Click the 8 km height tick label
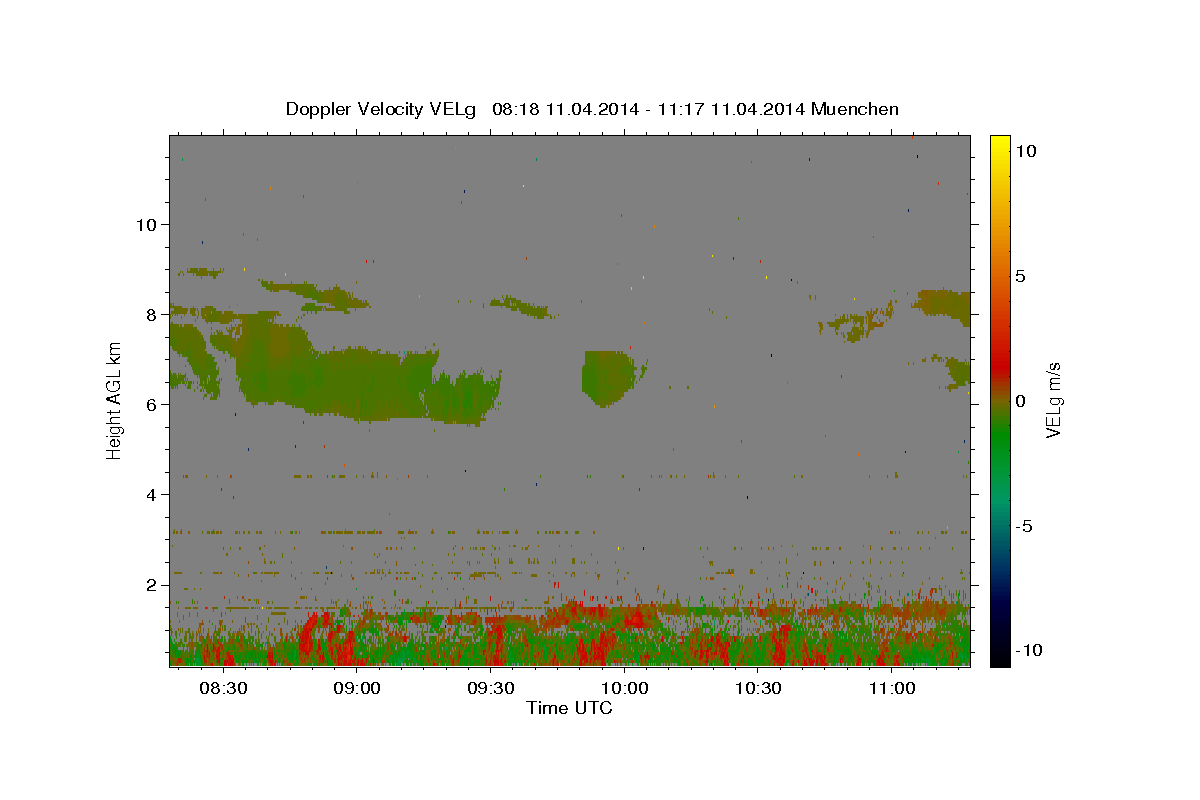This screenshot has width=1200, height=800. pos(150,314)
